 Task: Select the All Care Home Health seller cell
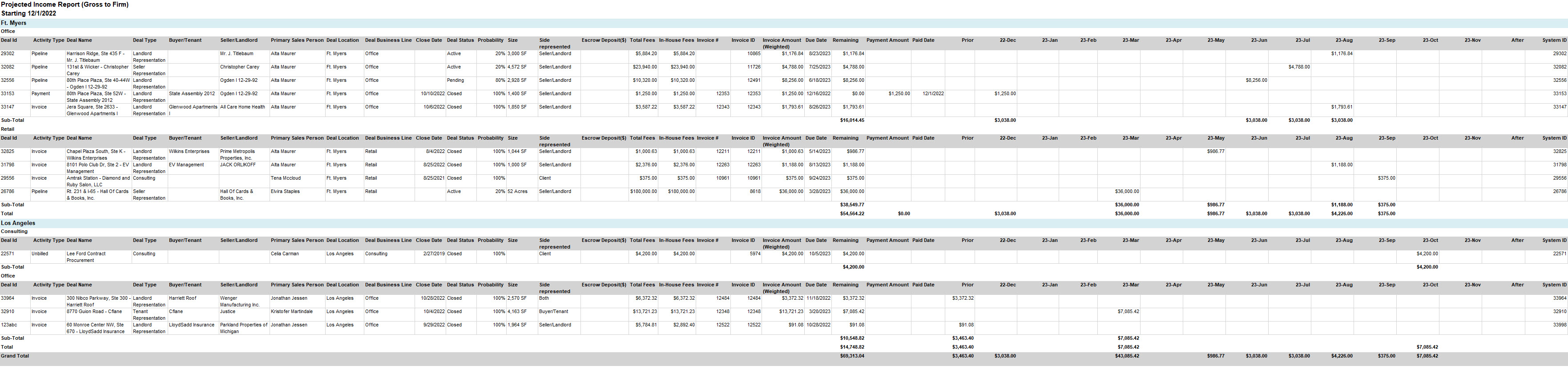(x=242, y=107)
